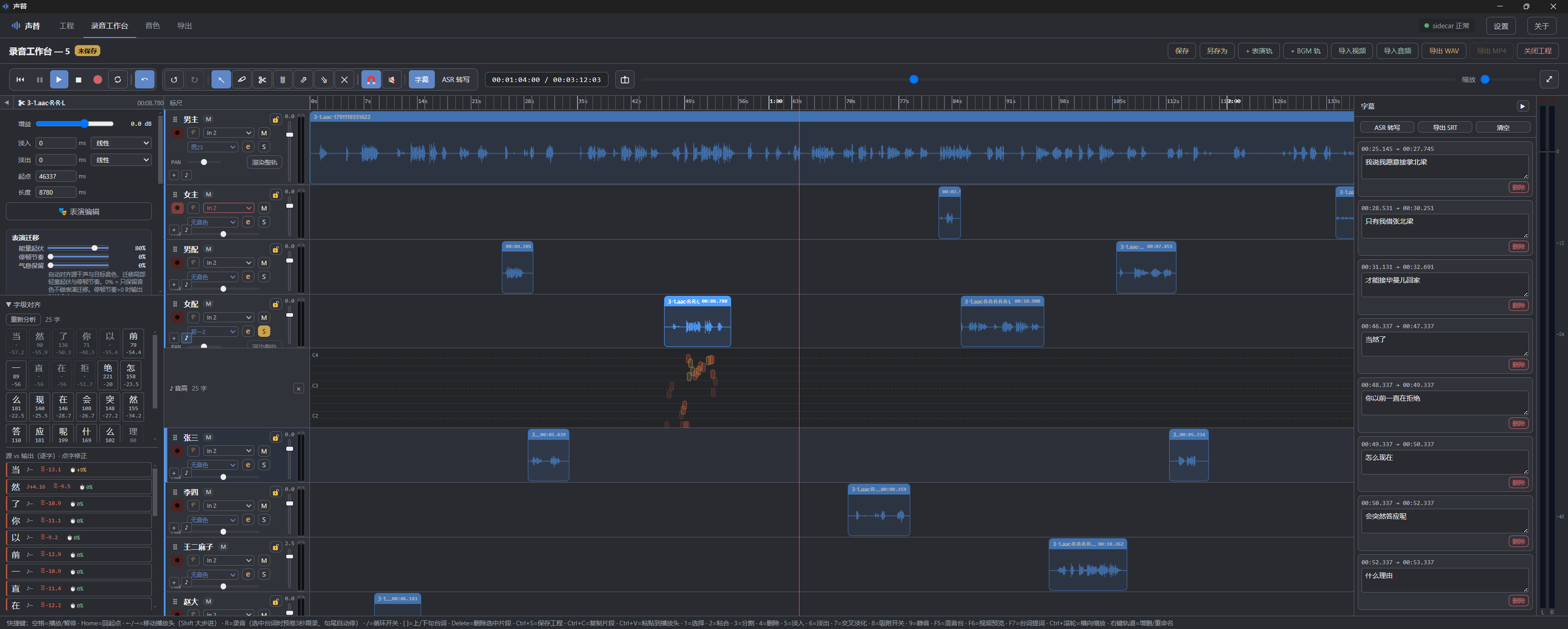Toggle input monitoring ear icon on 男配 track

[x=193, y=263]
